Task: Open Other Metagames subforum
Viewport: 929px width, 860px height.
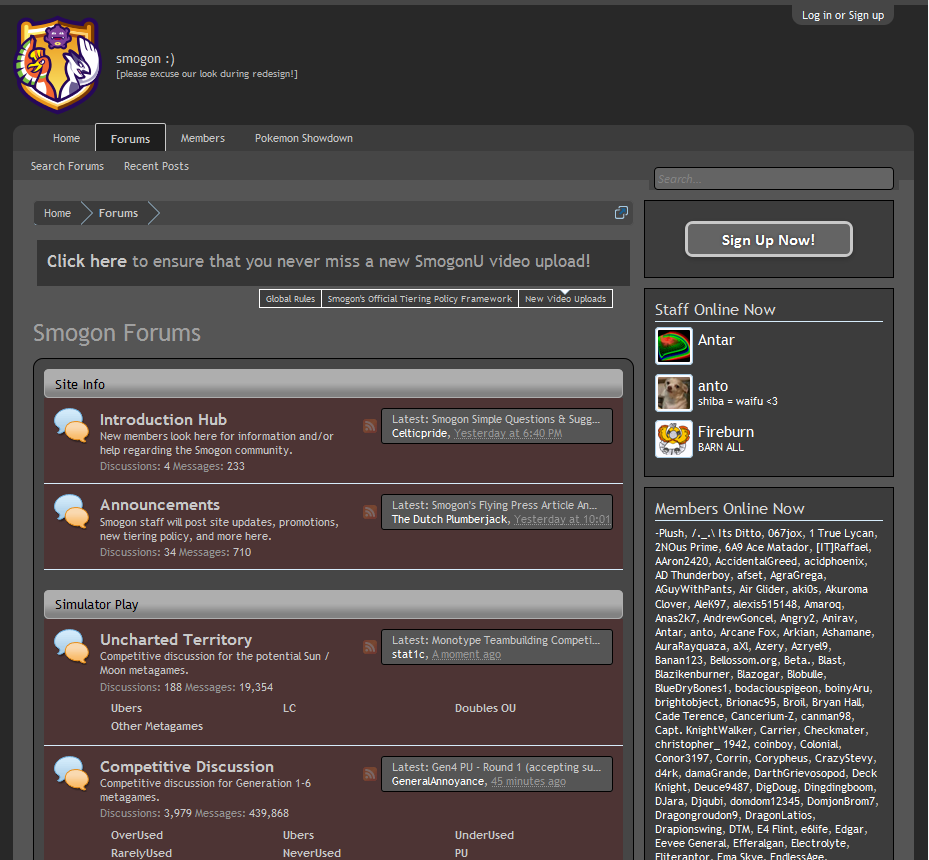Action: click(x=157, y=726)
